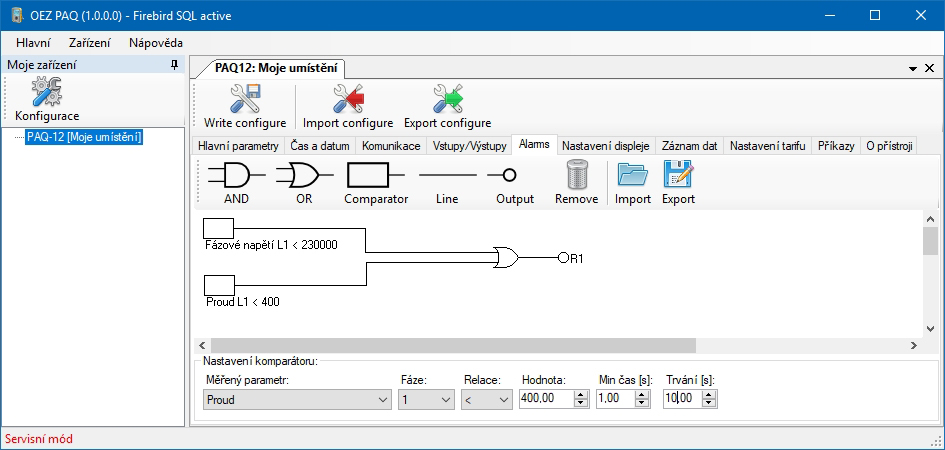Choose the Output element tool
This screenshot has width=945, height=450.
pyautogui.click(x=514, y=177)
